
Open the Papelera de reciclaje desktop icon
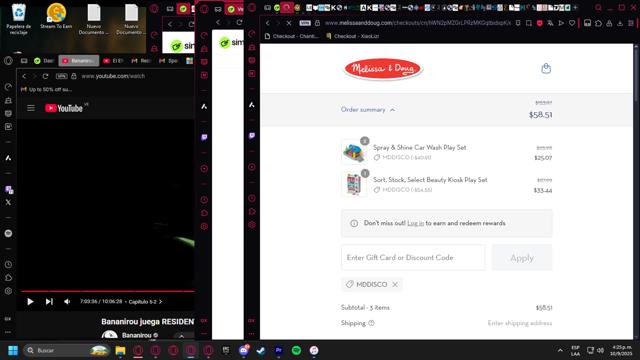[x=18, y=19]
